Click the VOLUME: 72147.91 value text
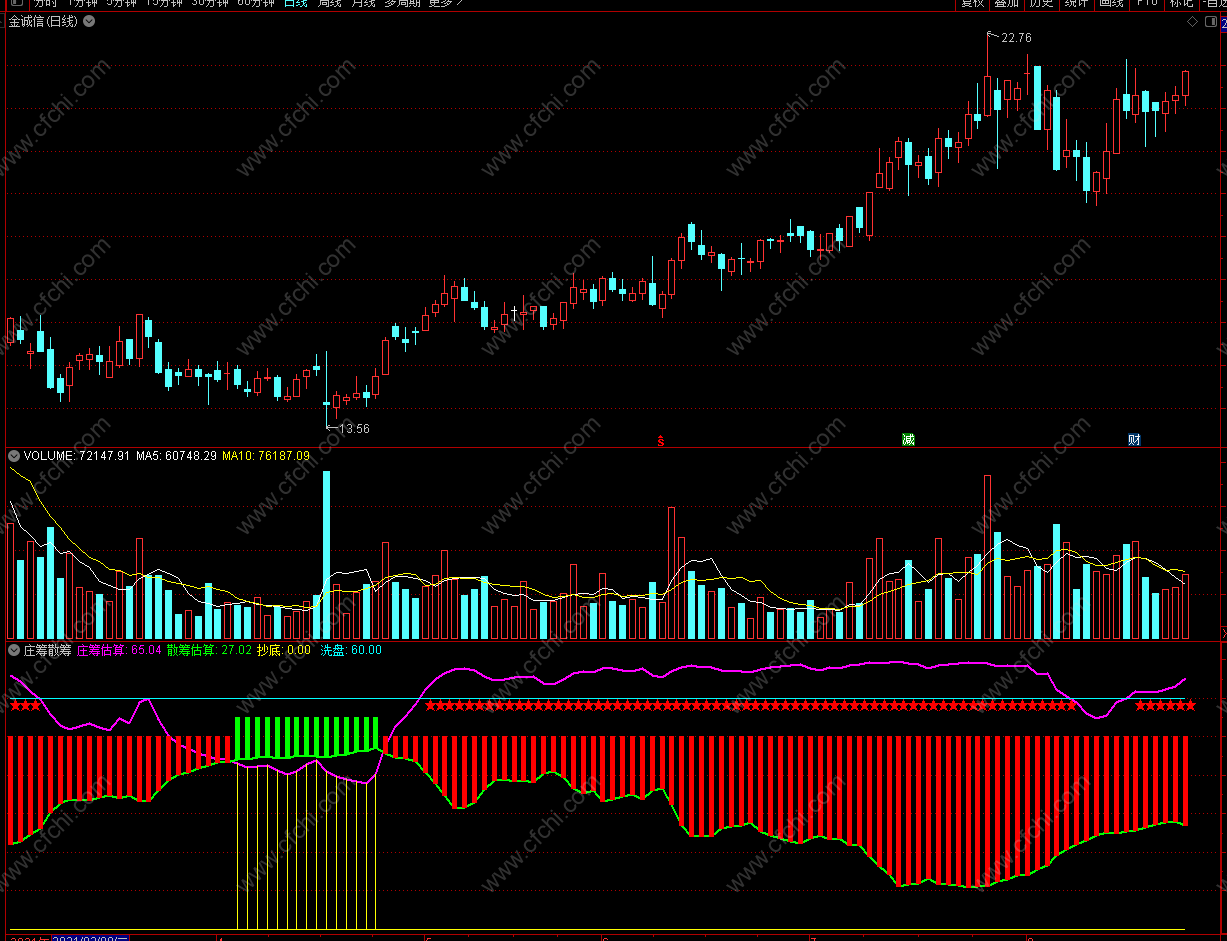Image resolution: width=1227 pixels, height=941 pixels. pyautogui.click(x=77, y=456)
